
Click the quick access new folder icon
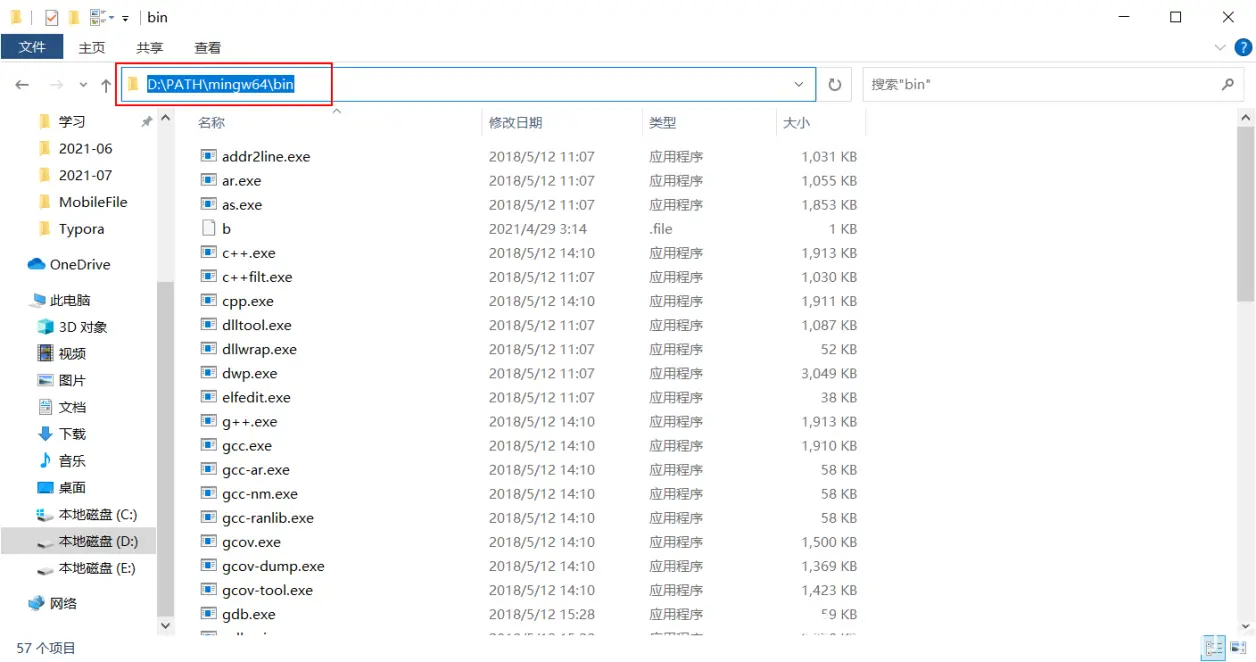point(75,17)
